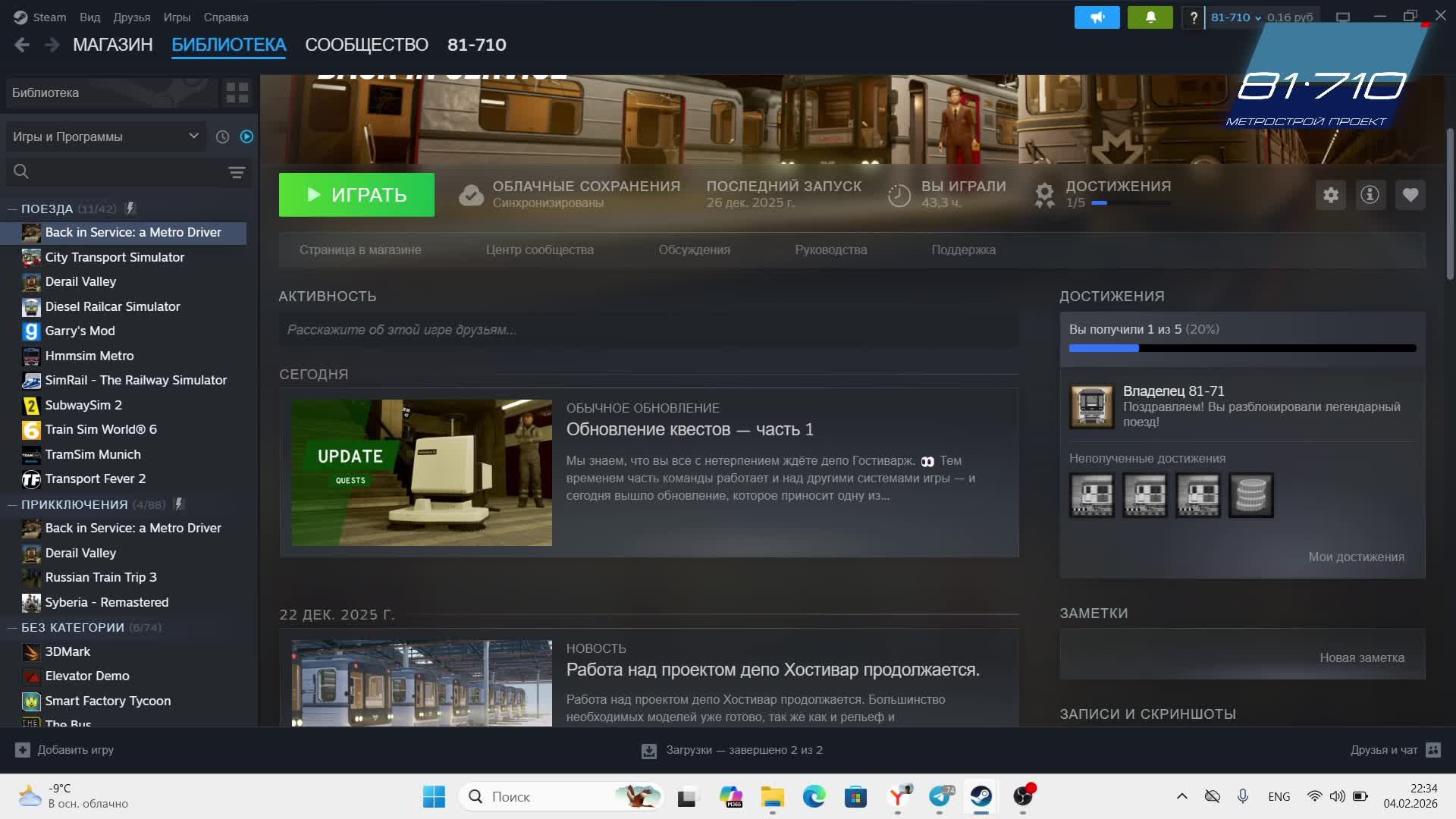Show game info icon
Image resolution: width=1456 pixels, height=819 pixels.
[1370, 195]
